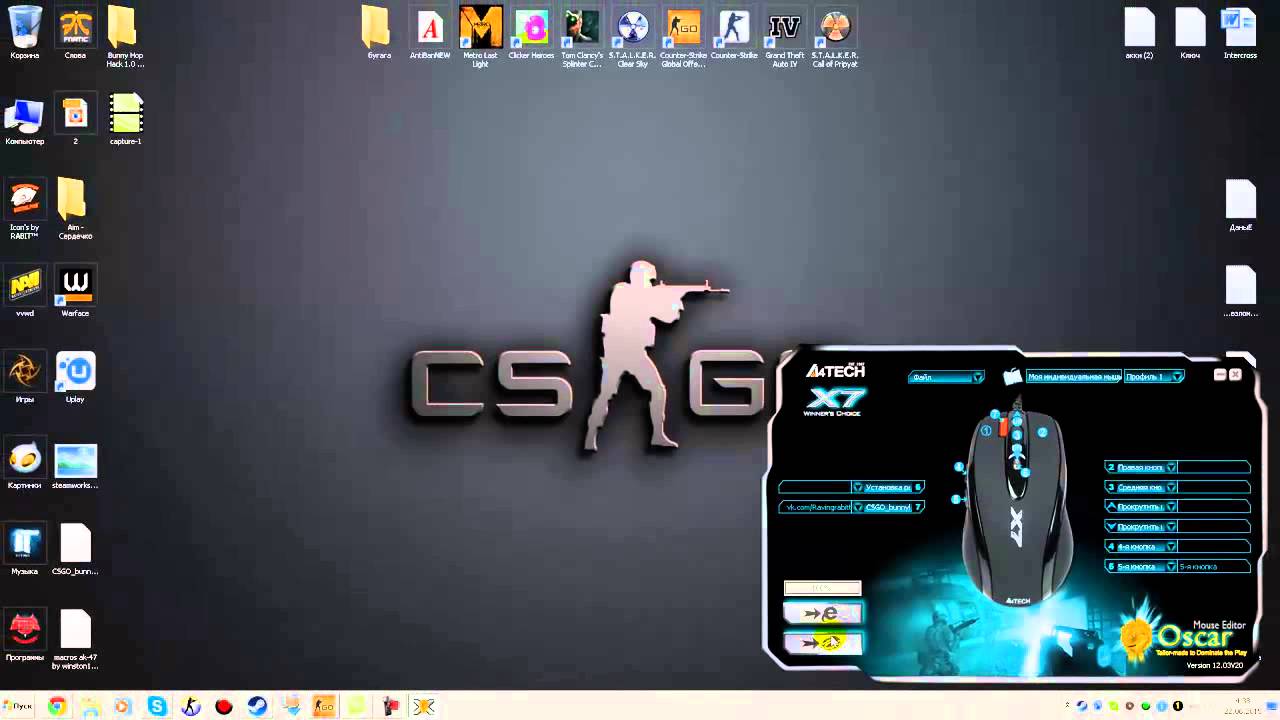Image resolution: width=1280 pixels, height=720 pixels.
Task: Click the button with arrow and 'e' icon
Action: pyautogui.click(x=822, y=612)
